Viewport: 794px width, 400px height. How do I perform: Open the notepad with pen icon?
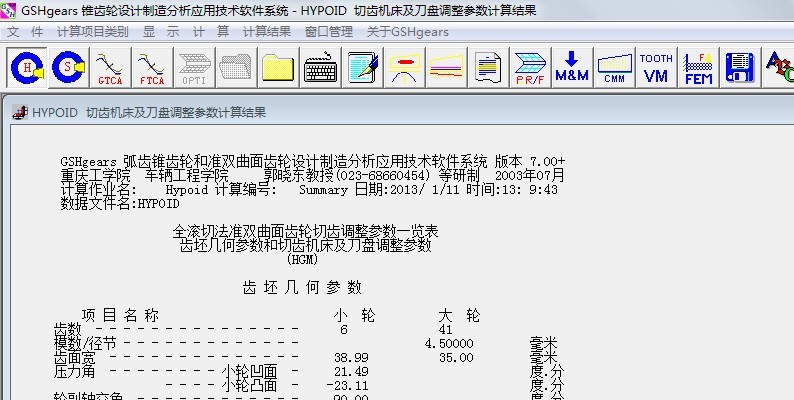click(363, 67)
